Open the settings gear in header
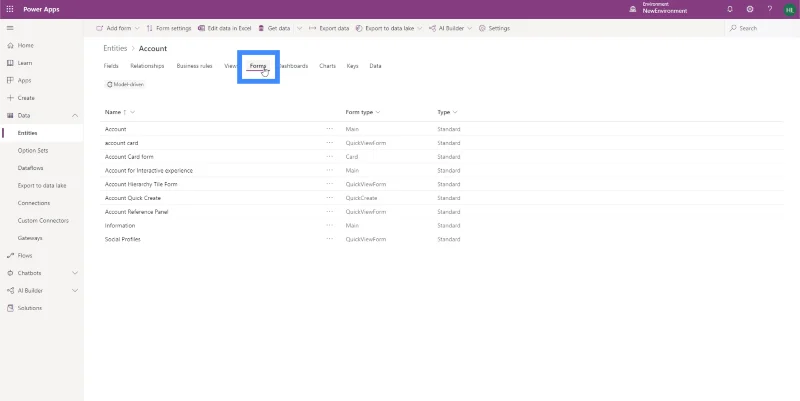 click(749, 9)
